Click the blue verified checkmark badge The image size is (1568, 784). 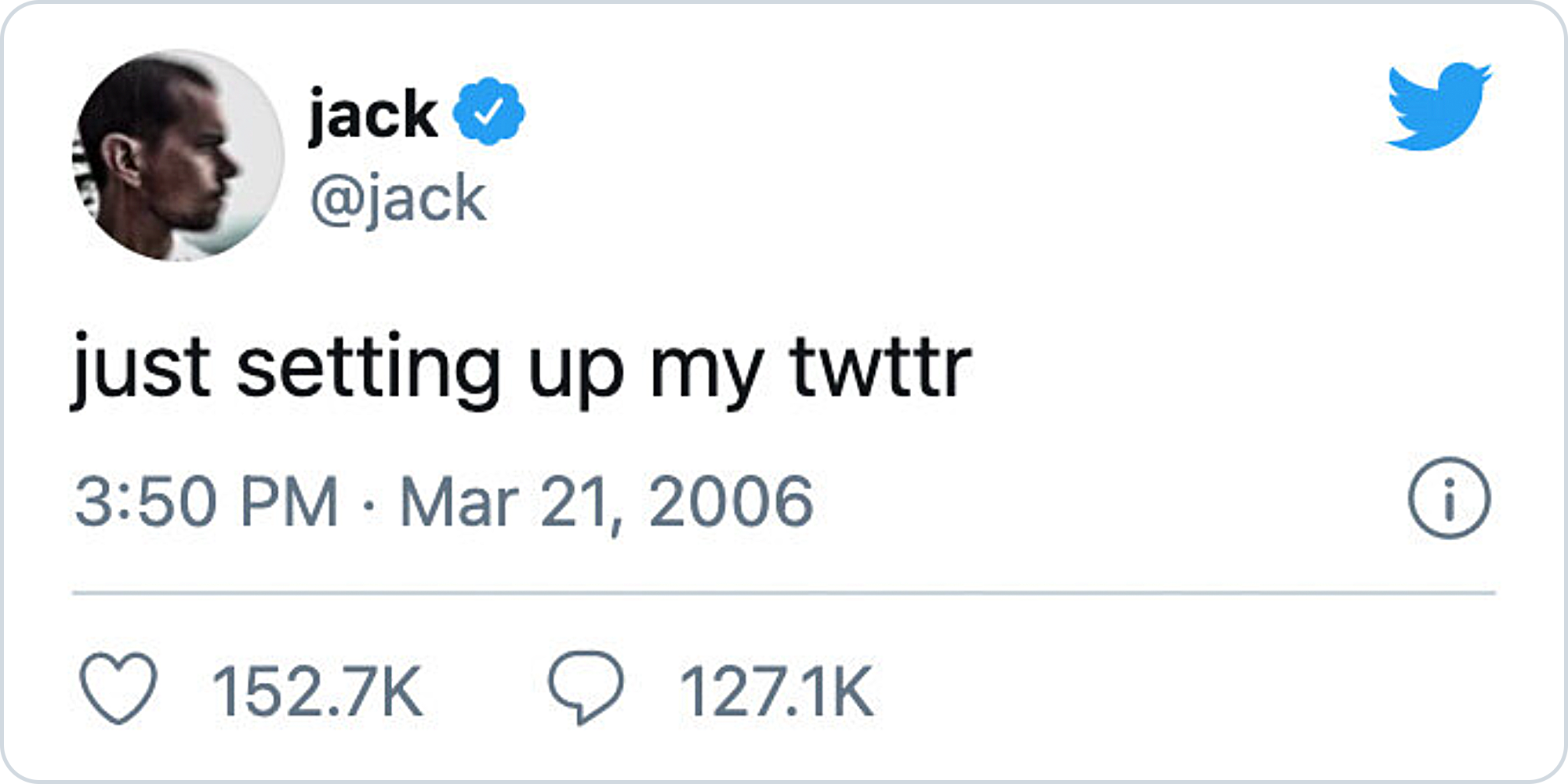coord(488,111)
